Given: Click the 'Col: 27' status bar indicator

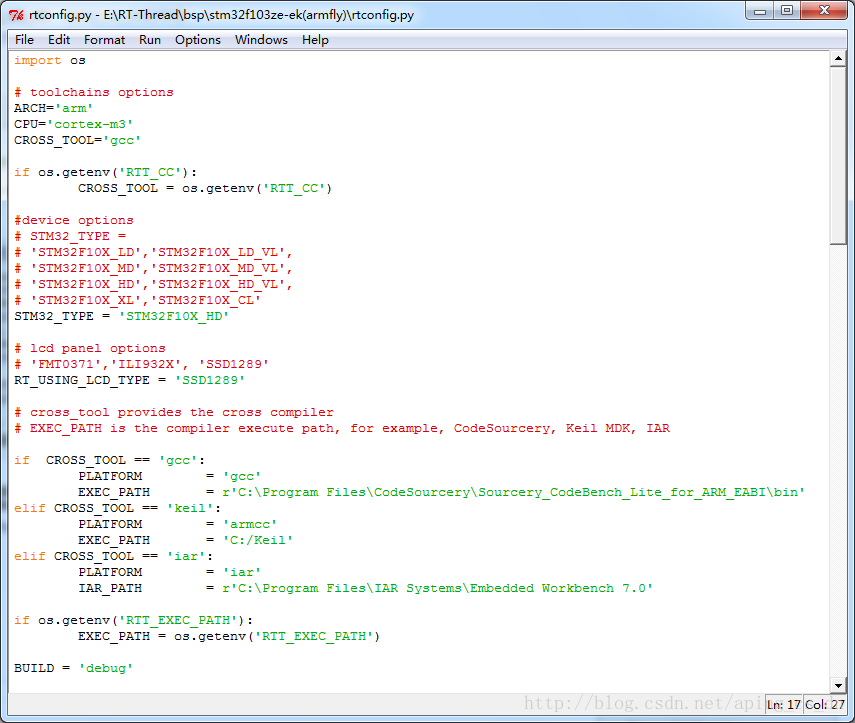Looking at the screenshot, I should (x=825, y=704).
